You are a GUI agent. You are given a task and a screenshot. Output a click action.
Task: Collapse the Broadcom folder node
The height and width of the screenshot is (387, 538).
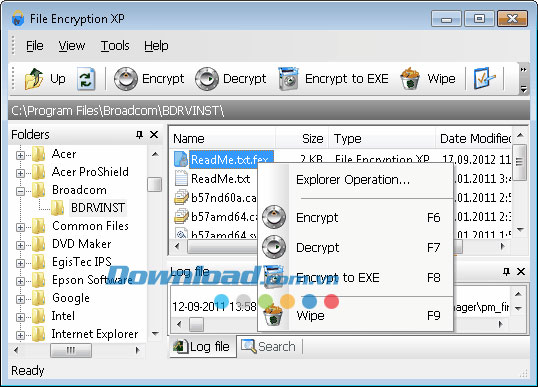tap(20, 191)
